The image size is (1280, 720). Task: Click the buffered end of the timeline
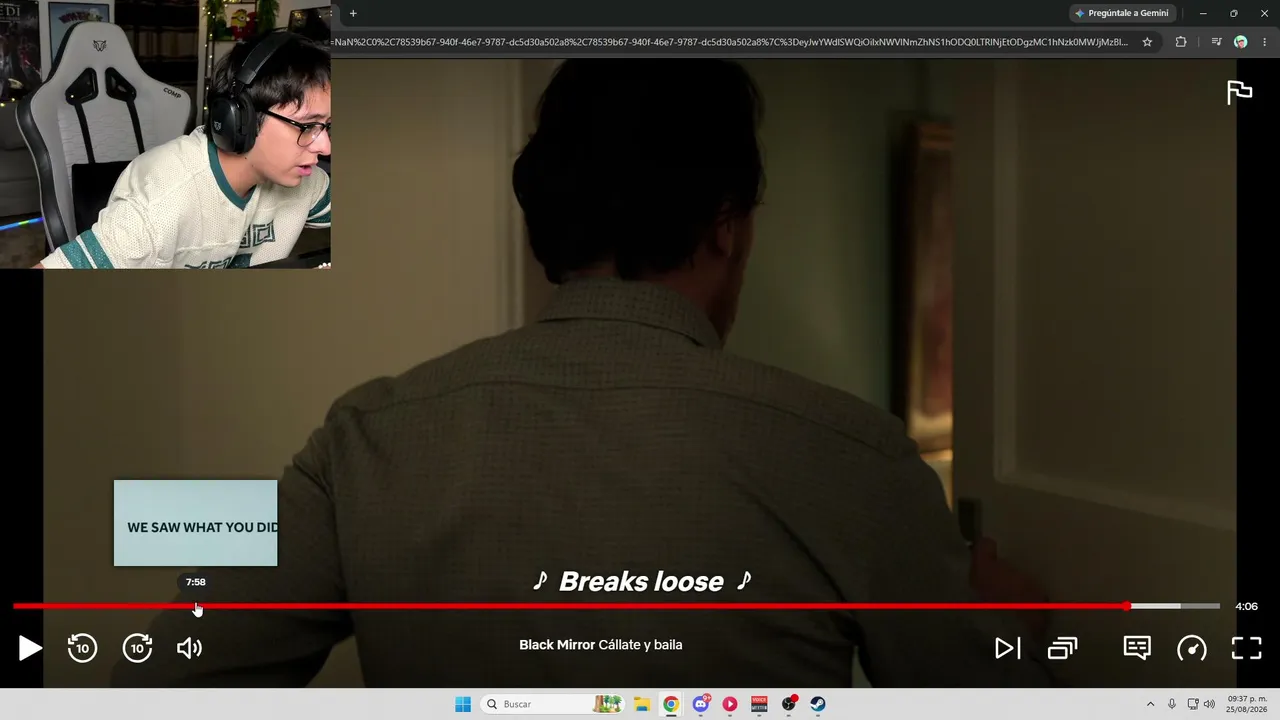pos(1180,606)
